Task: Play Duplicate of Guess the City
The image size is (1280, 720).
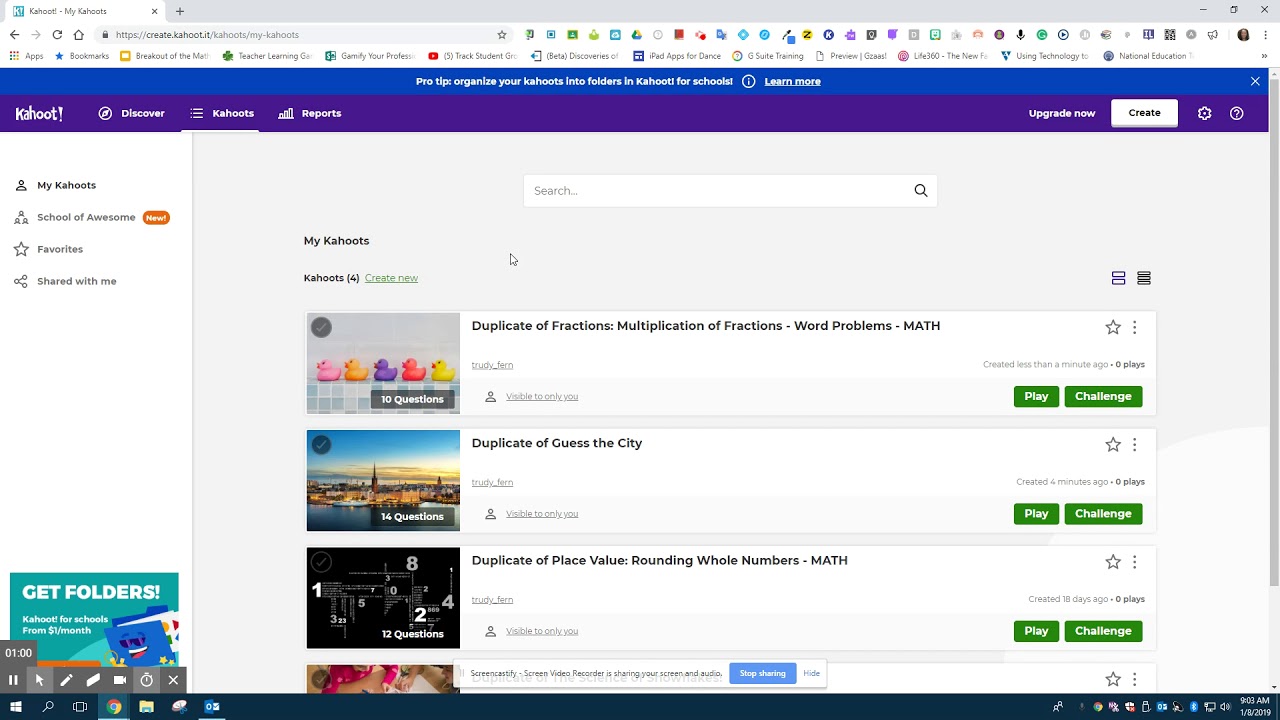Action: pos(1036,514)
